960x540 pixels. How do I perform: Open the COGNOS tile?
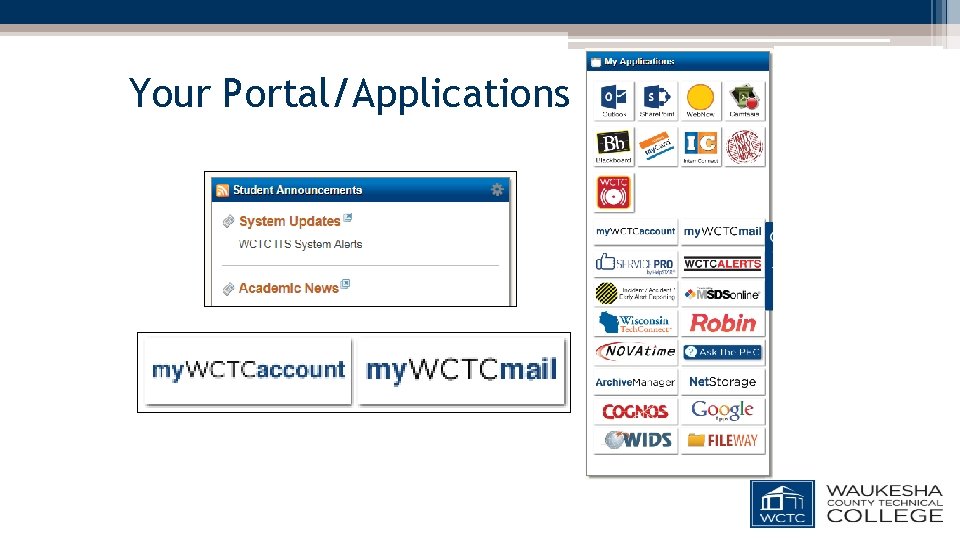pos(636,411)
